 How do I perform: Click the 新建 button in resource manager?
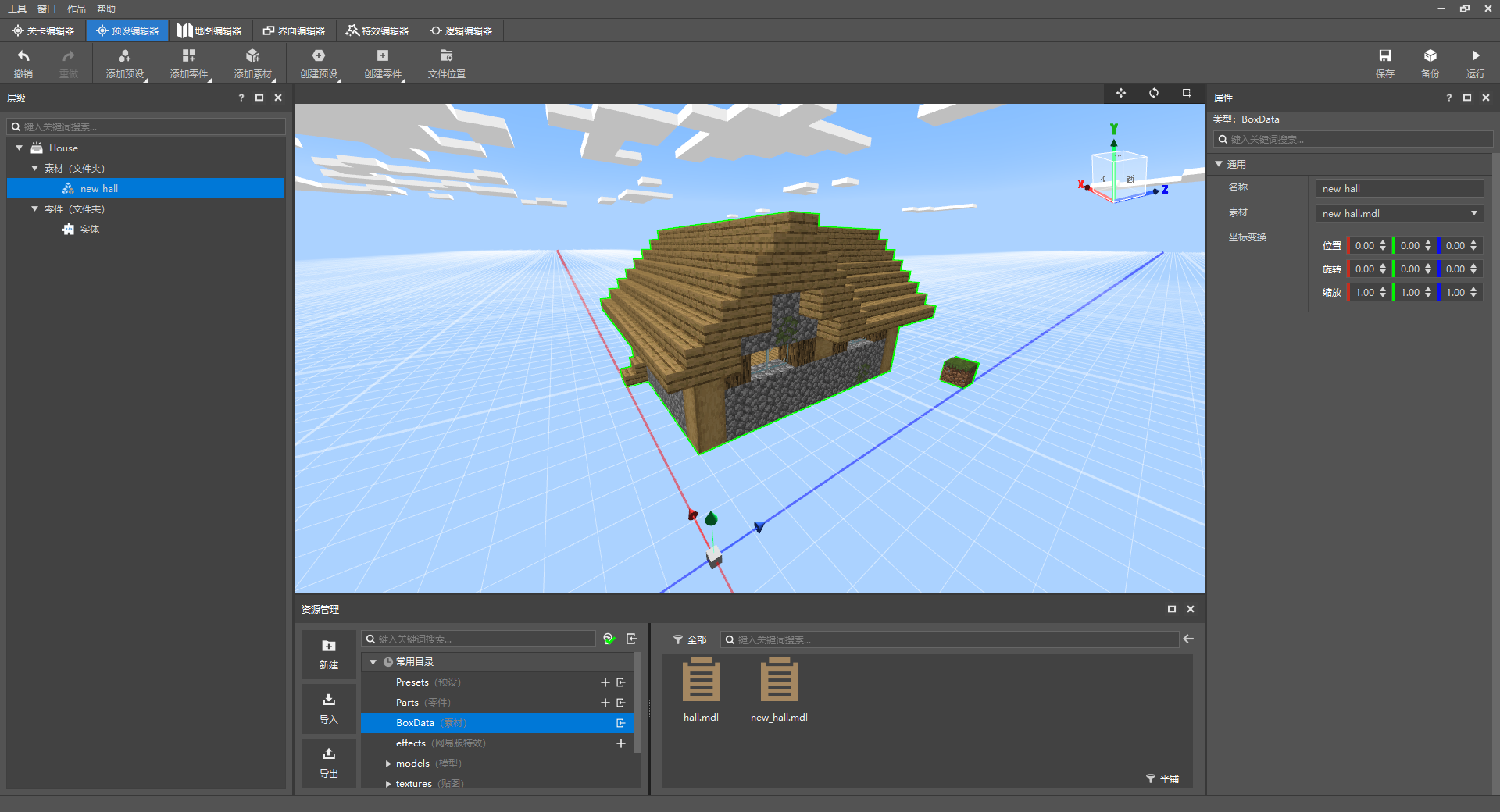tap(329, 654)
